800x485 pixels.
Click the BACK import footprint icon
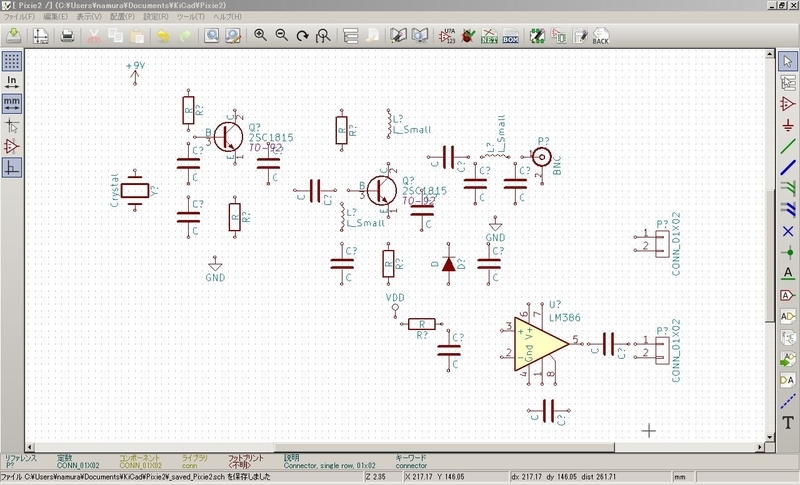600,36
